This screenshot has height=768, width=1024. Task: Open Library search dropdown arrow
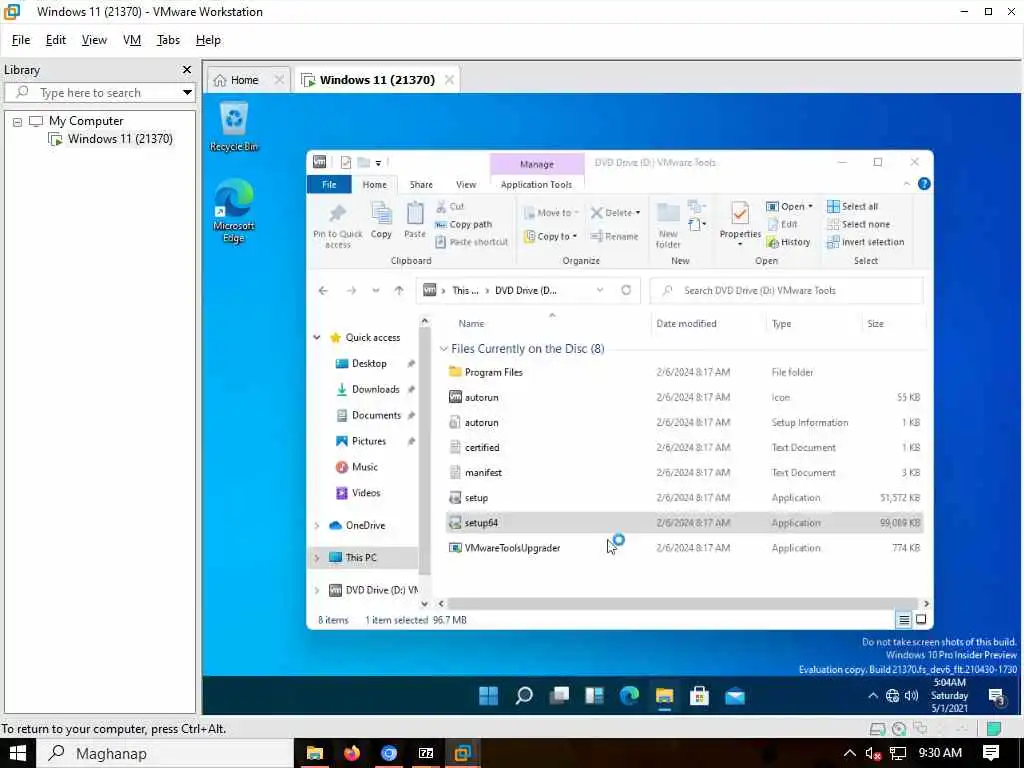[187, 93]
